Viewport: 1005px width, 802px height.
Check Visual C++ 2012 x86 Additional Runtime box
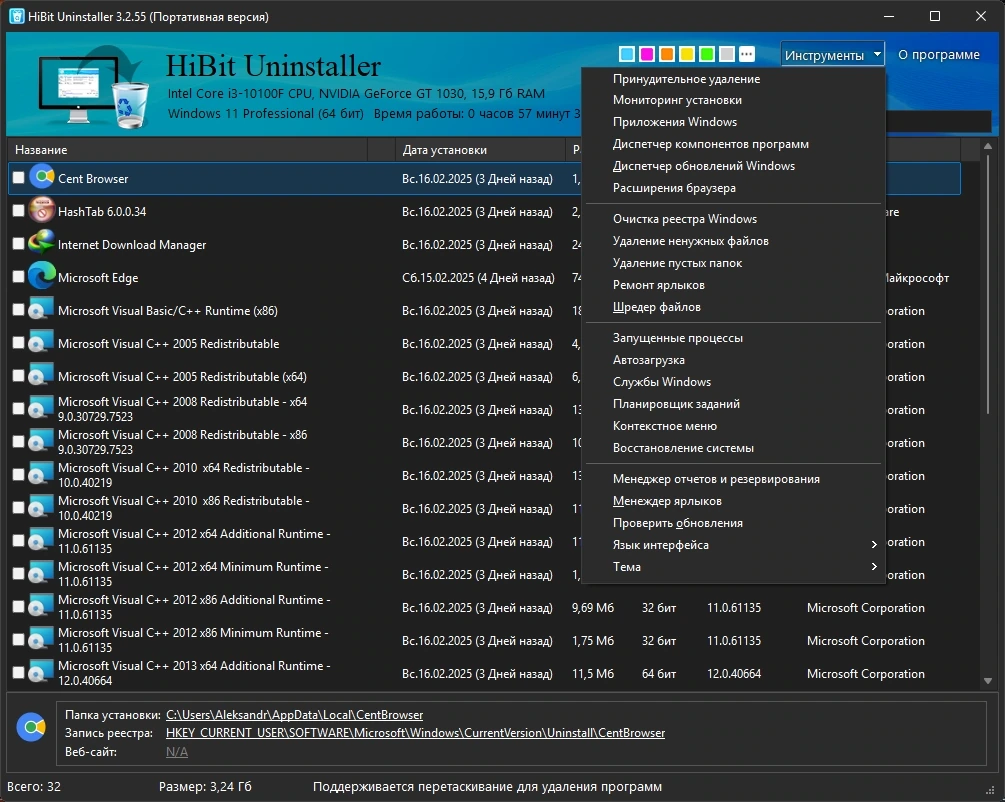[19, 606]
